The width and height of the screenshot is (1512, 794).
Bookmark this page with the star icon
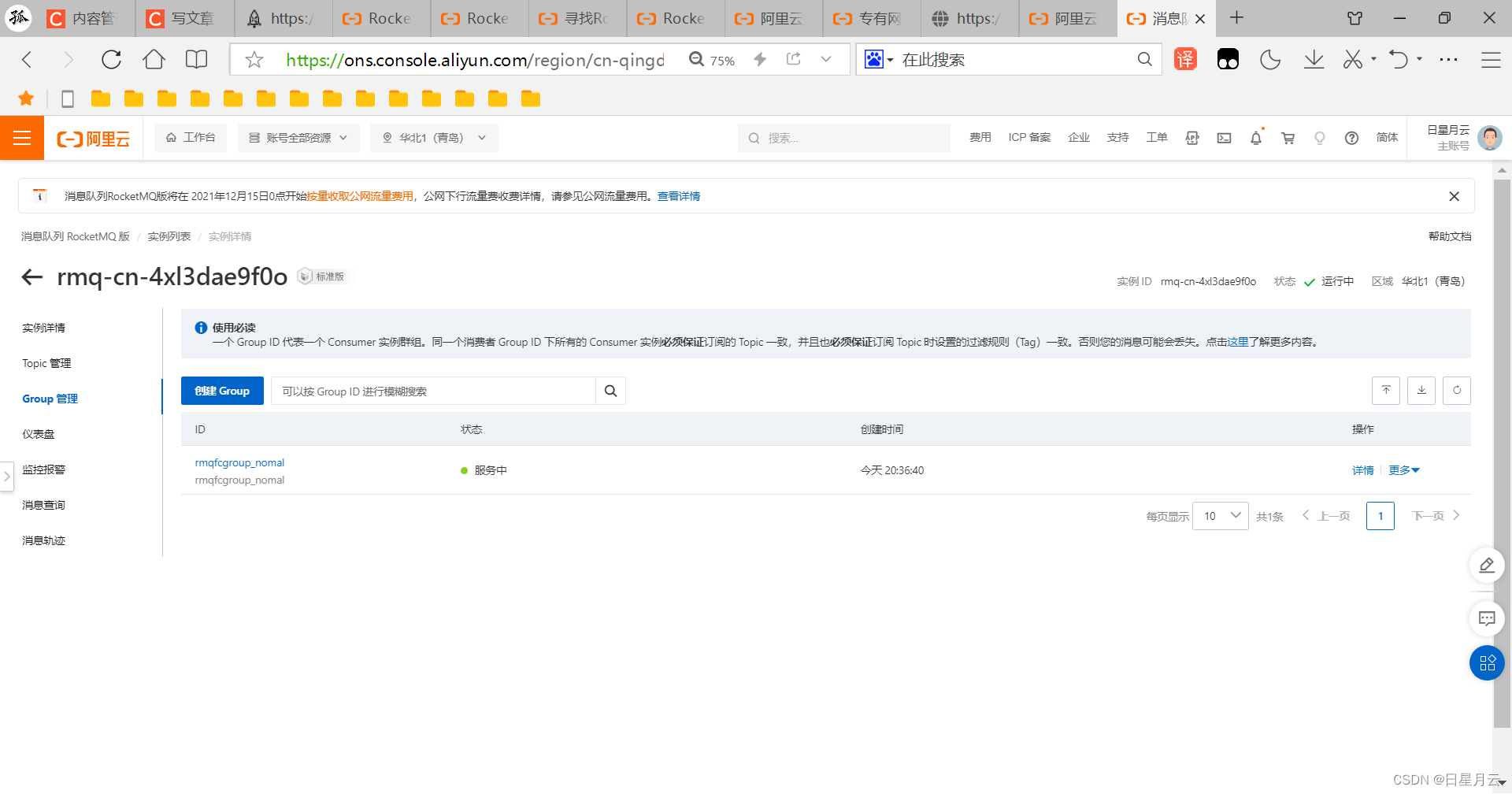(x=254, y=60)
